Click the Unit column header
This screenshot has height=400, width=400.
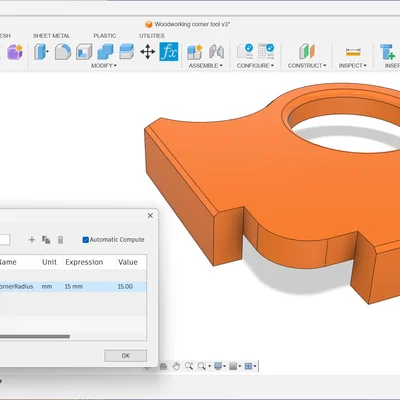(x=49, y=262)
